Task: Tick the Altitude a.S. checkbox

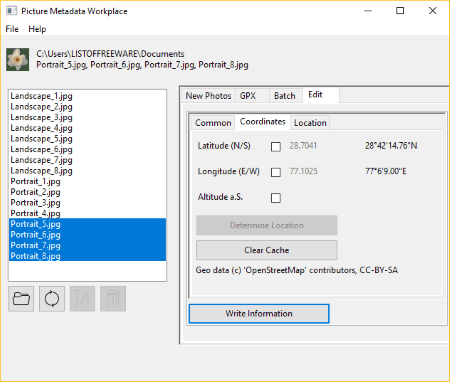Action: click(x=276, y=198)
